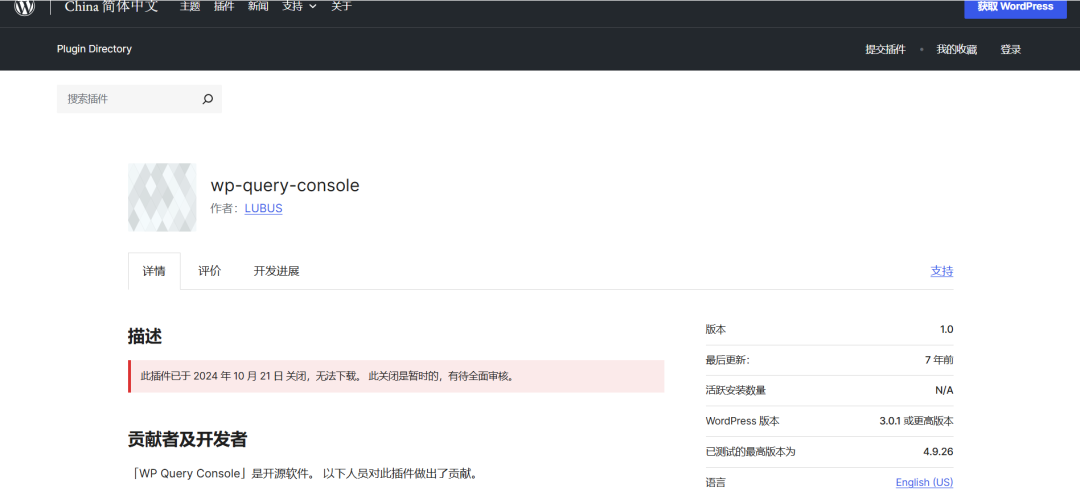Switch to the 评价 tab
The image size is (1080, 495).
click(x=209, y=271)
